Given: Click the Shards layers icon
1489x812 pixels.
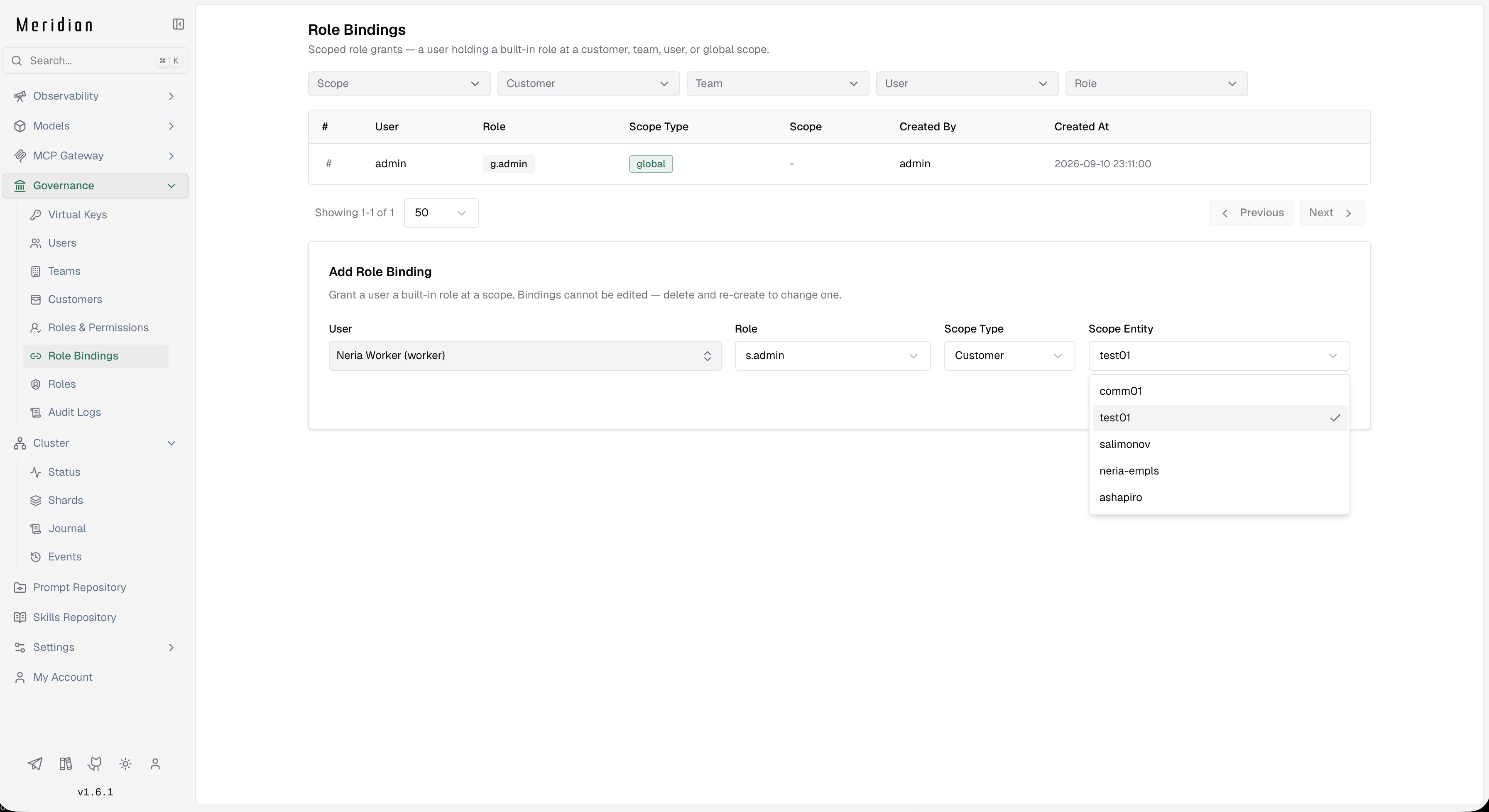Looking at the screenshot, I should click(x=36, y=501).
